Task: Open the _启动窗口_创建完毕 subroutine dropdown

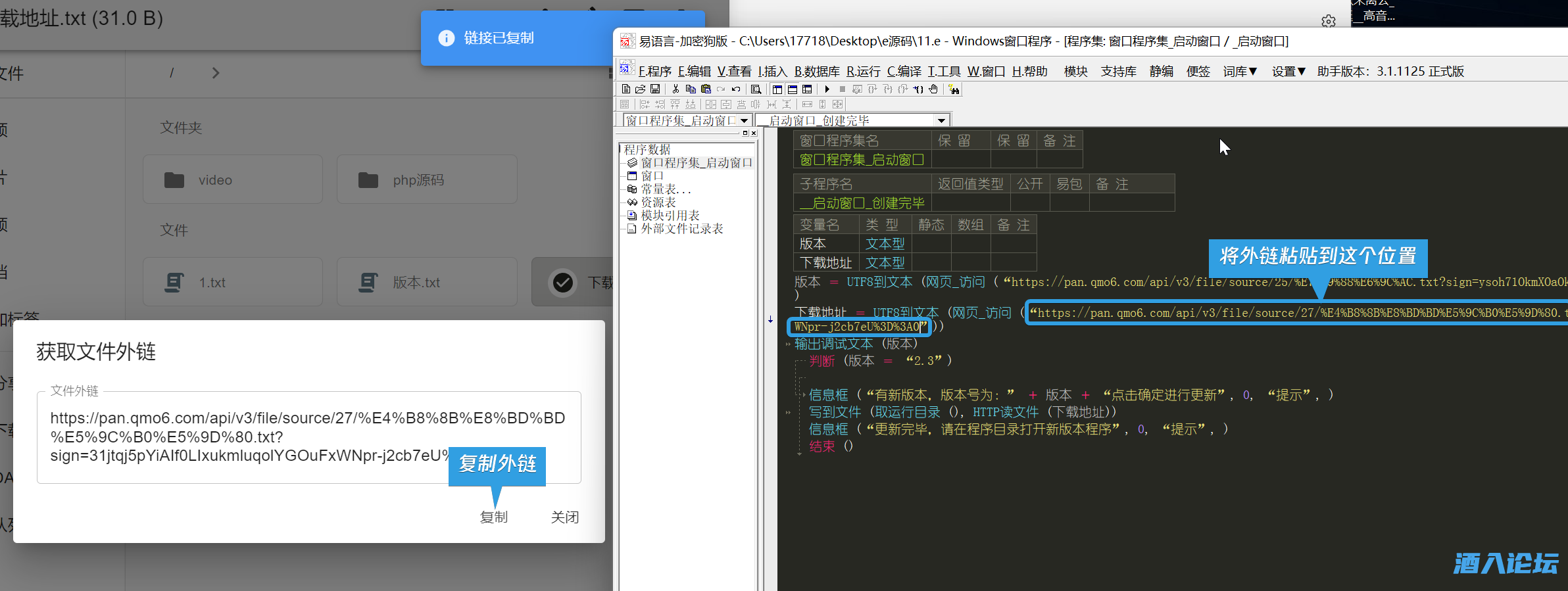Action: 941,120
